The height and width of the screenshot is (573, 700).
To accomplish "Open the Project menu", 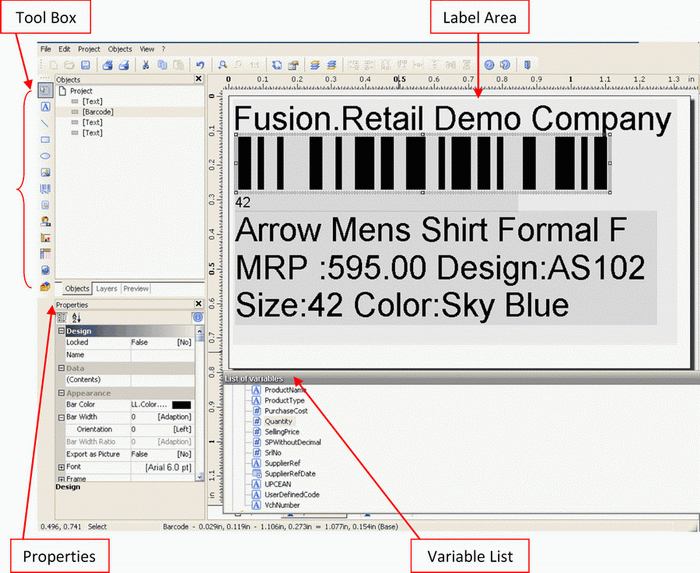I will pyautogui.click(x=89, y=48).
